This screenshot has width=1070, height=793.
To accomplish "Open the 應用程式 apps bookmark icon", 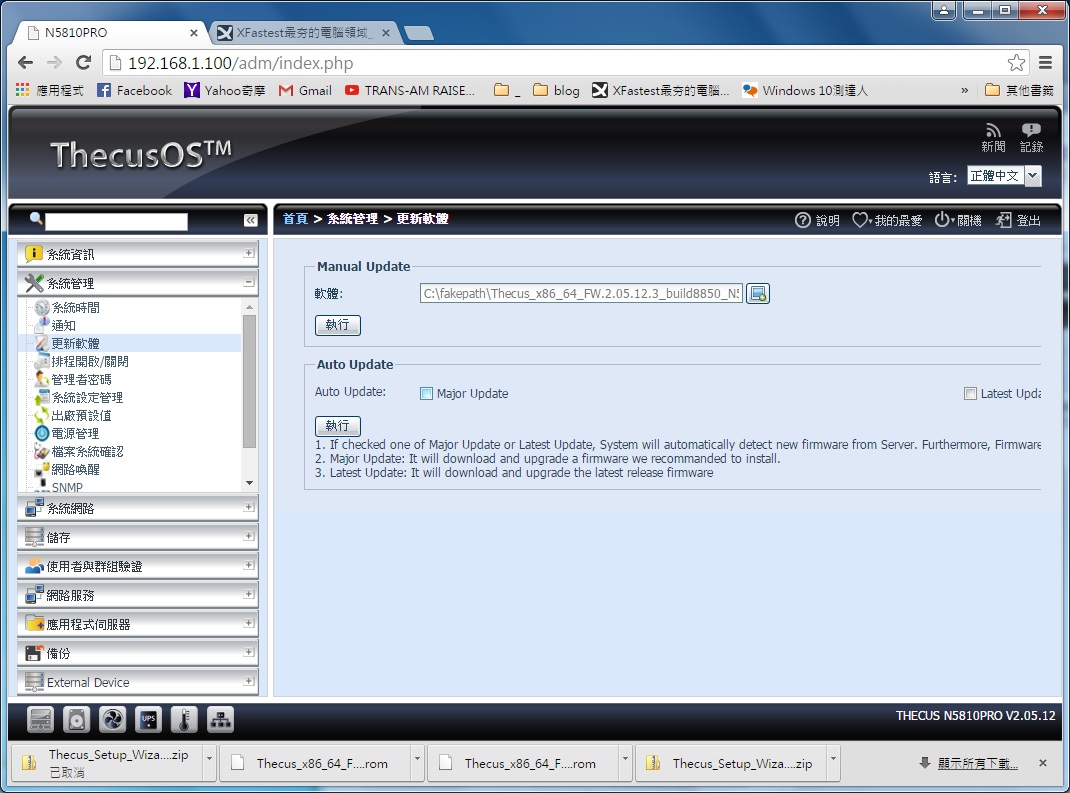I will pyautogui.click(x=23, y=90).
